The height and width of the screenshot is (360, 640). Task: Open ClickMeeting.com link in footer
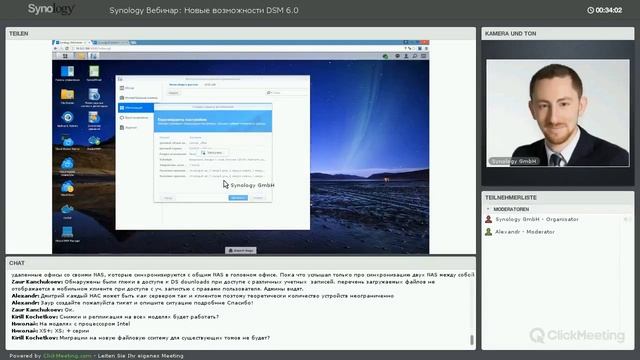(x=67, y=356)
